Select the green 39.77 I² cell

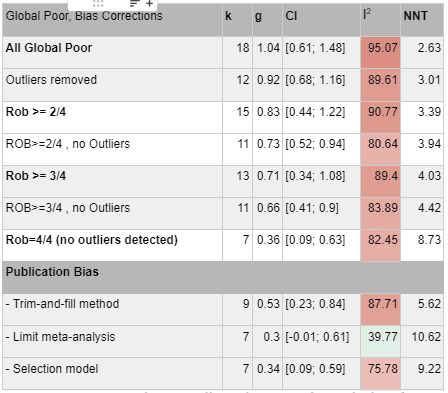pyautogui.click(x=380, y=342)
